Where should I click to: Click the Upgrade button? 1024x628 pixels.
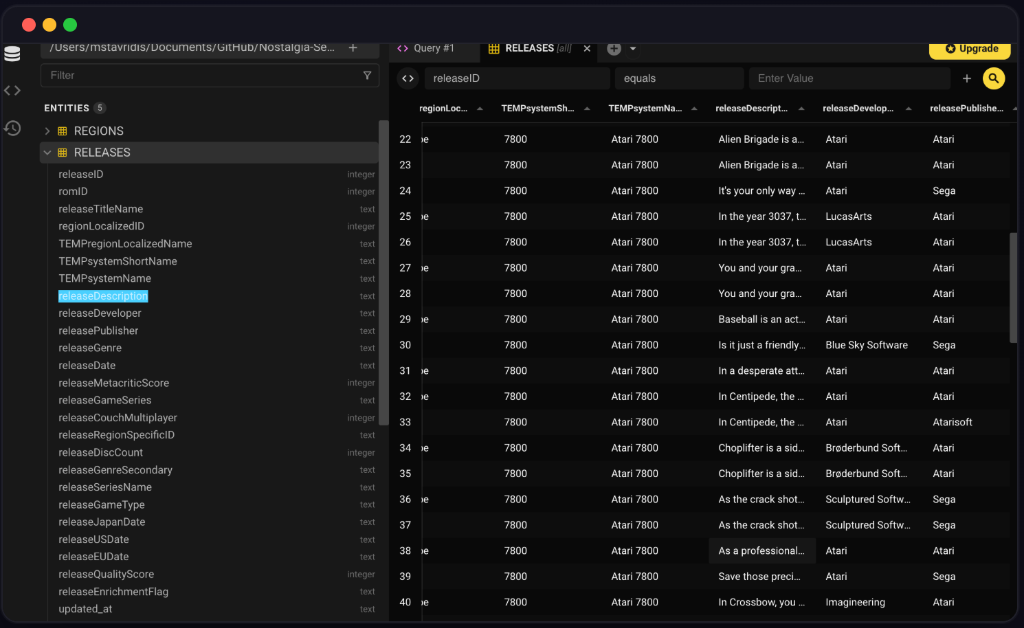(x=970, y=49)
